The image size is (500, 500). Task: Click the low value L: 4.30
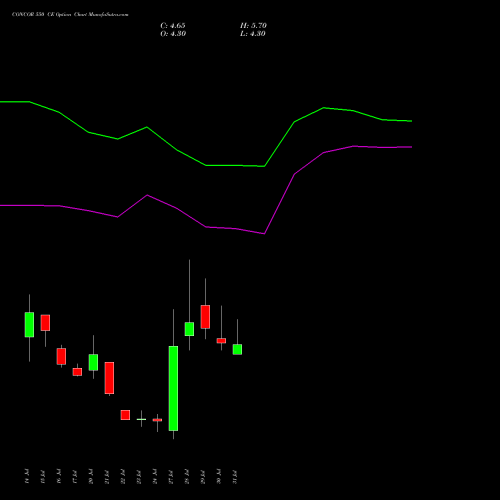[x=253, y=34]
